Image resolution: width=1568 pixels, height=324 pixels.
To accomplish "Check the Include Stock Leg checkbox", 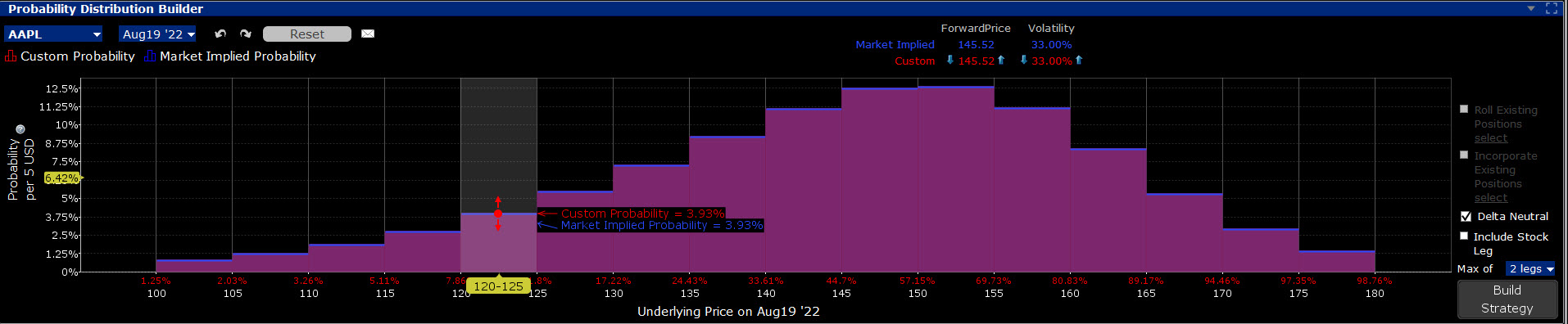I will (1464, 236).
